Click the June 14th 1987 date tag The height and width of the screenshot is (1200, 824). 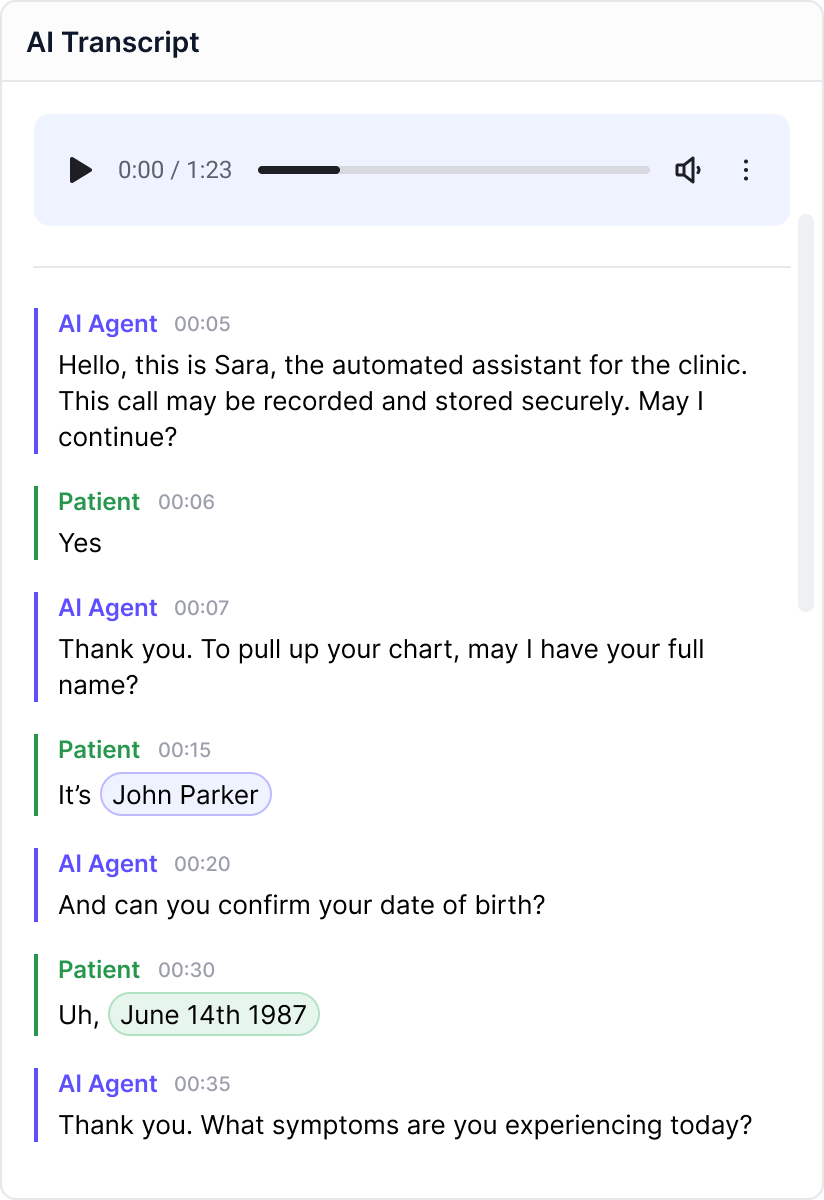213,1015
